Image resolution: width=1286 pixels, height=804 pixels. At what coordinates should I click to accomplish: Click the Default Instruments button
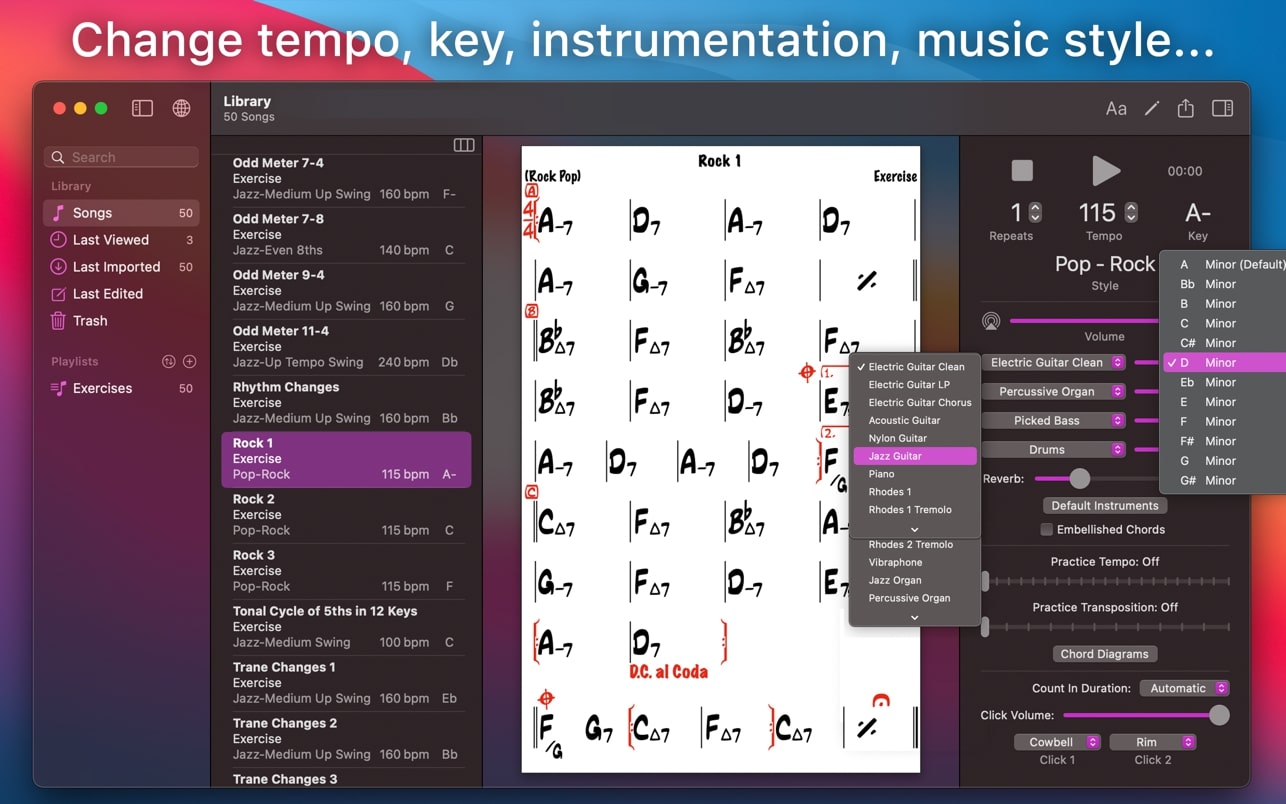pyautogui.click(x=1104, y=505)
